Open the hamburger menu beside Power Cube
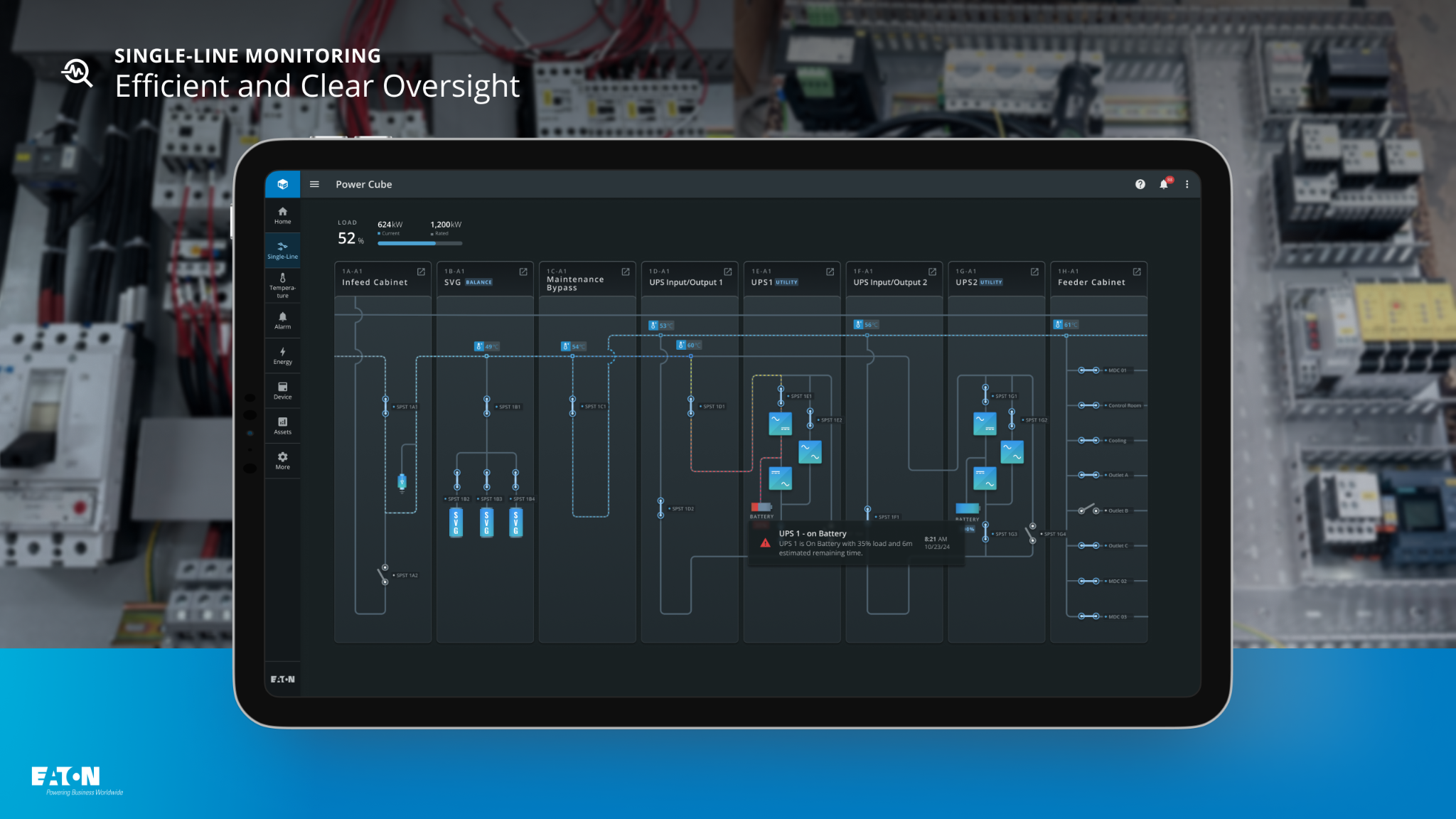1456x819 pixels. (314, 184)
